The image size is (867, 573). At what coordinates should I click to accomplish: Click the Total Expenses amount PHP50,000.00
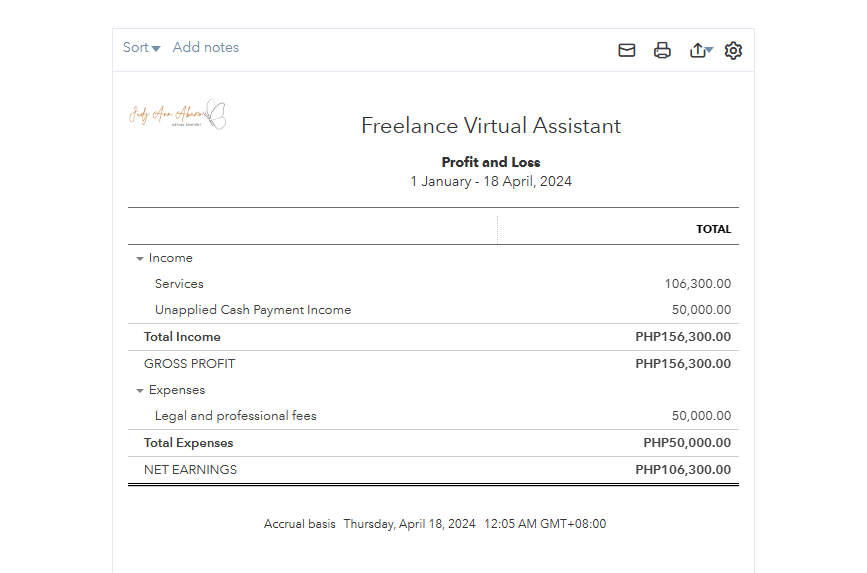[x=687, y=443]
